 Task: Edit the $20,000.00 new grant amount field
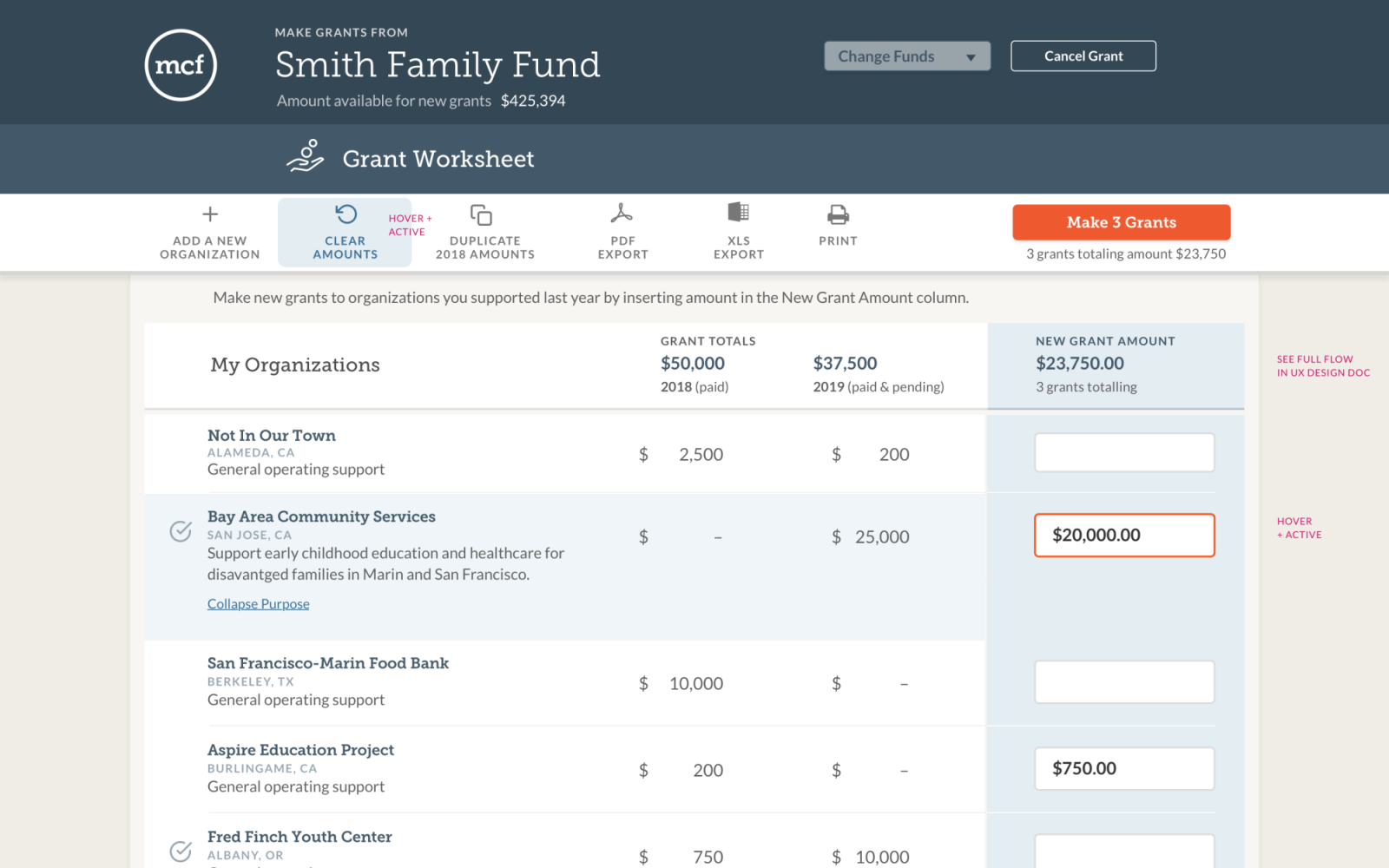tap(1124, 536)
